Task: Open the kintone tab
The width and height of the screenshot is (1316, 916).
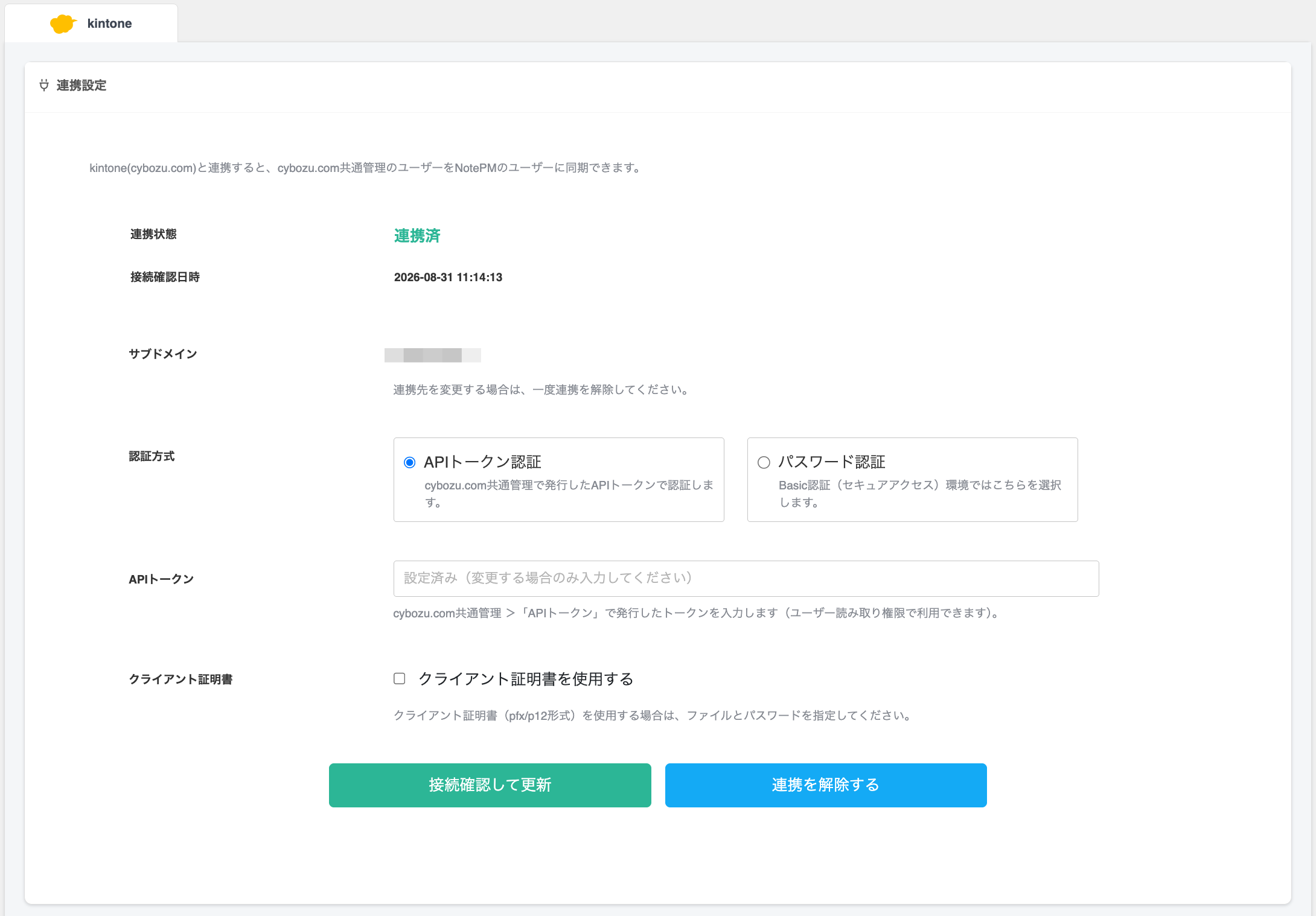Action: pos(91,24)
